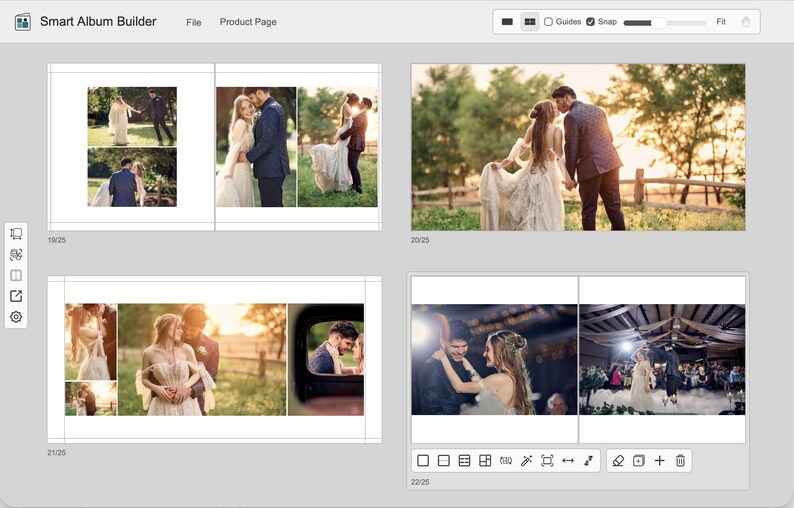Click the 22/25 spread label
Image resolution: width=794 pixels, height=508 pixels.
420,482
